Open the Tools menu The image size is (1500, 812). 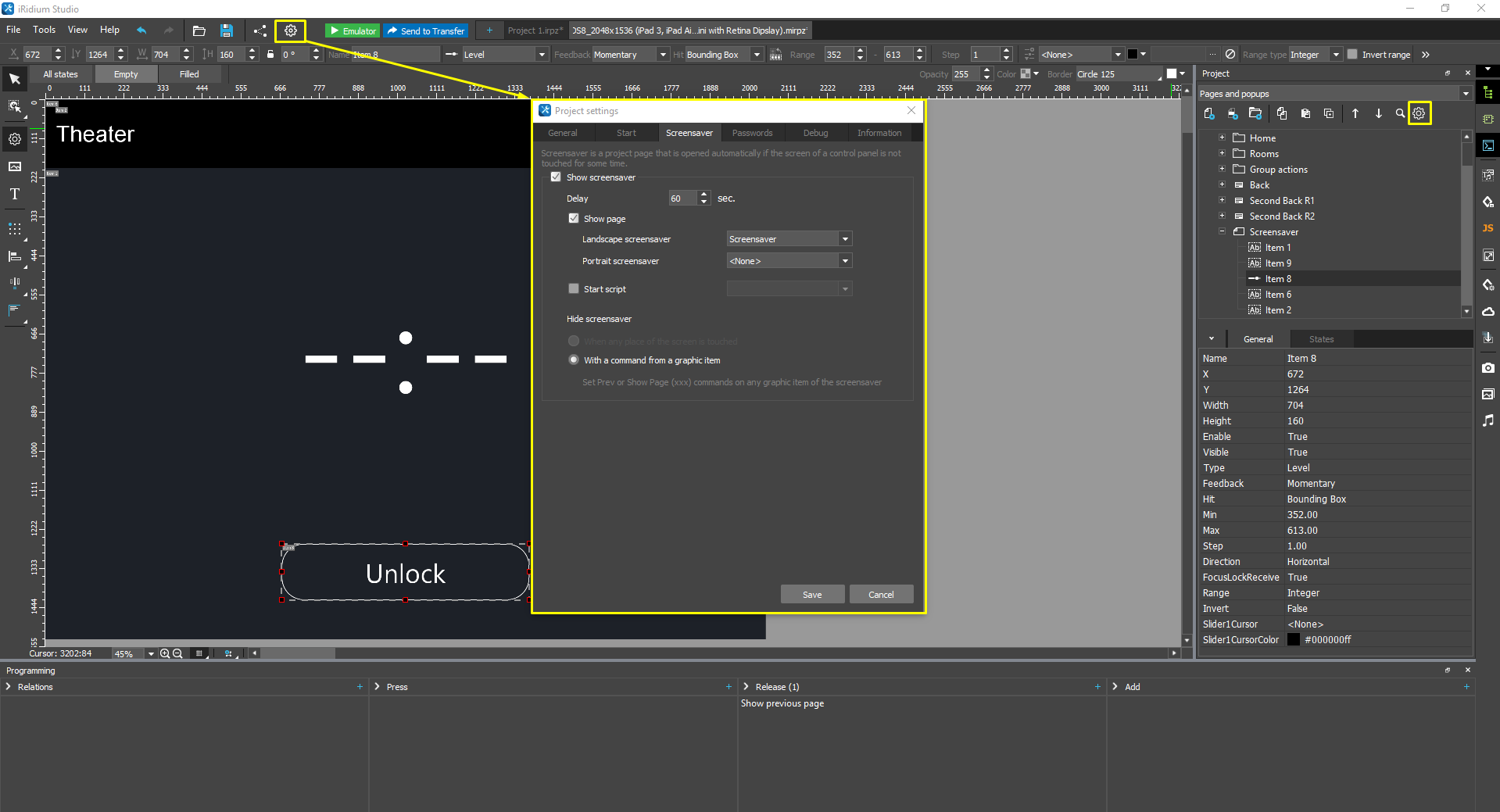[44, 30]
